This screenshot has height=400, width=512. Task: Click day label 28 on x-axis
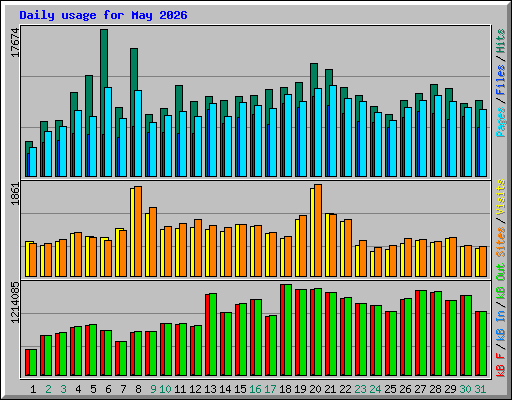pyautogui.click(x=435, y=389)
